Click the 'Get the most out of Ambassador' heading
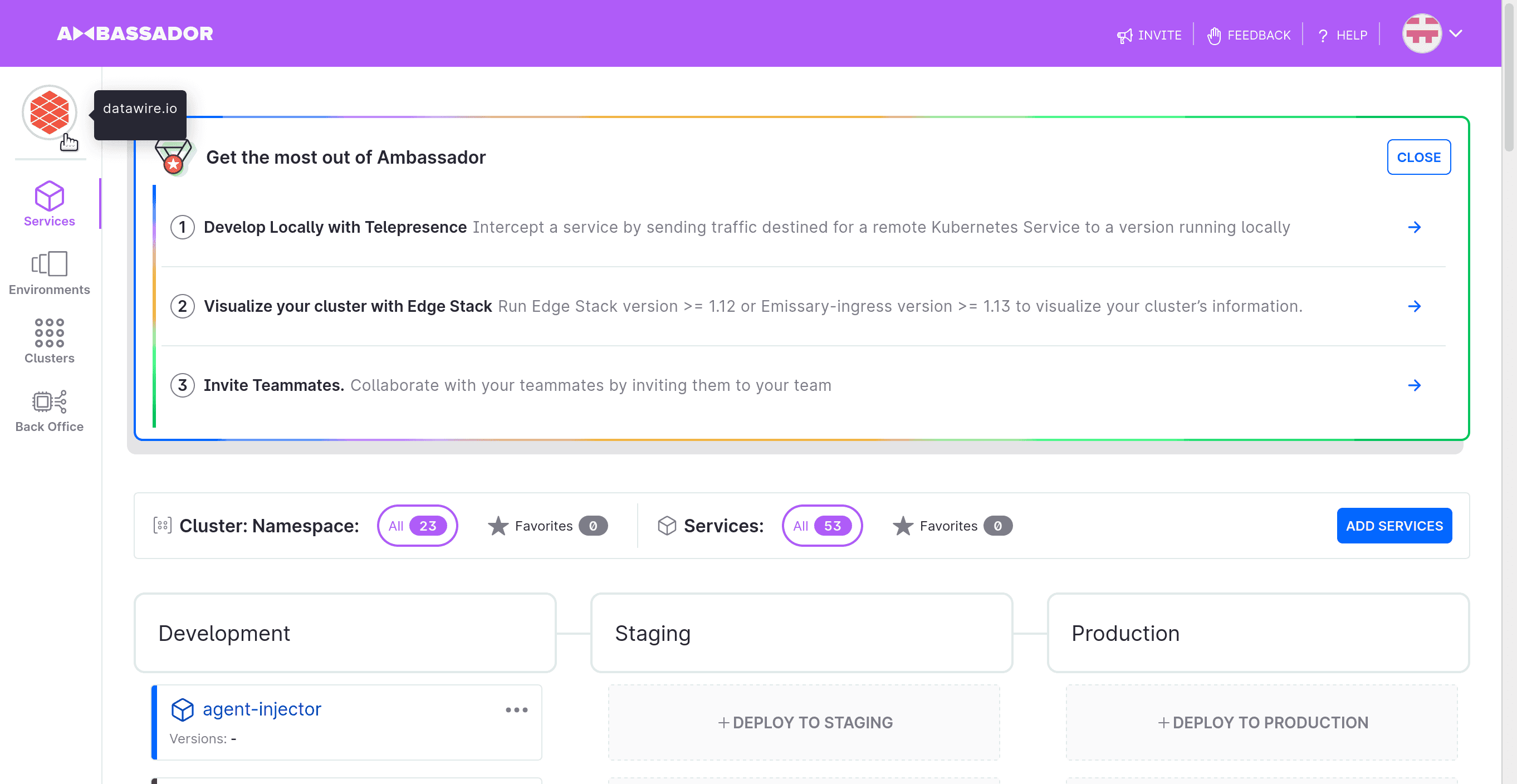1517x784 pixels. click(x=346, y=157)
